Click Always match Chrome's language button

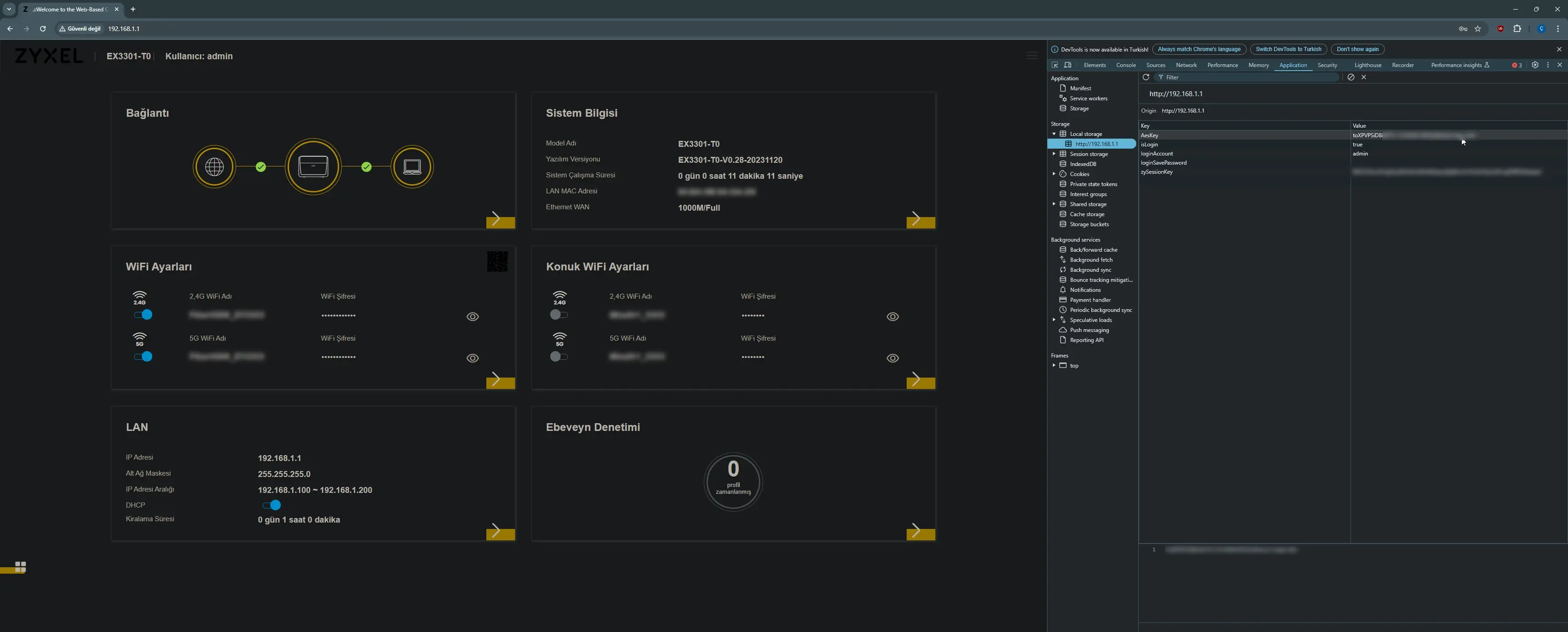pos(1198,49)
